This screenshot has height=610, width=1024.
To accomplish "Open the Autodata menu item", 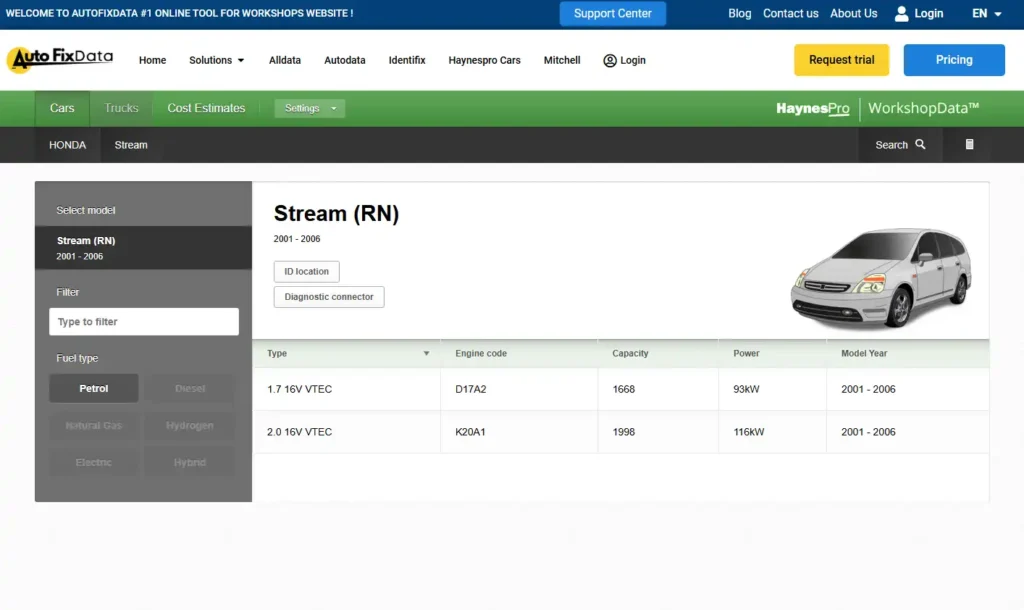I will (x=345, y=60).
